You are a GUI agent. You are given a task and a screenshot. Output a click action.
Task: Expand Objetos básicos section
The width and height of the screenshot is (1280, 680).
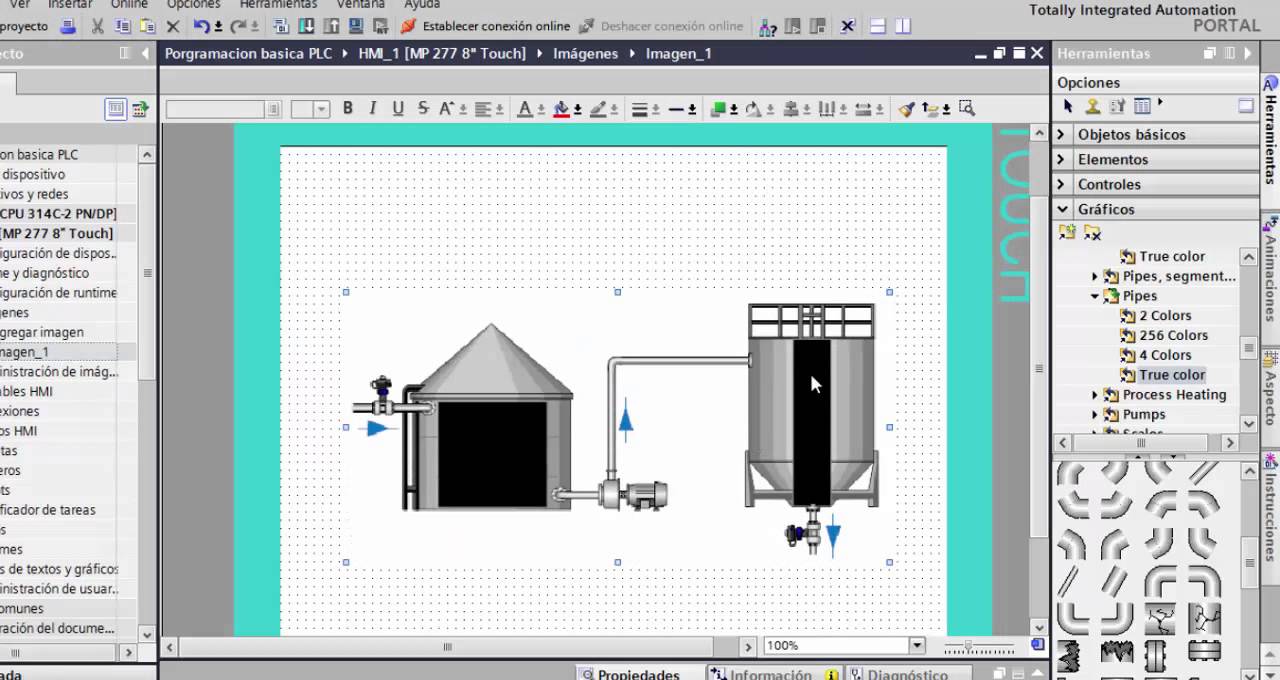1061,134
